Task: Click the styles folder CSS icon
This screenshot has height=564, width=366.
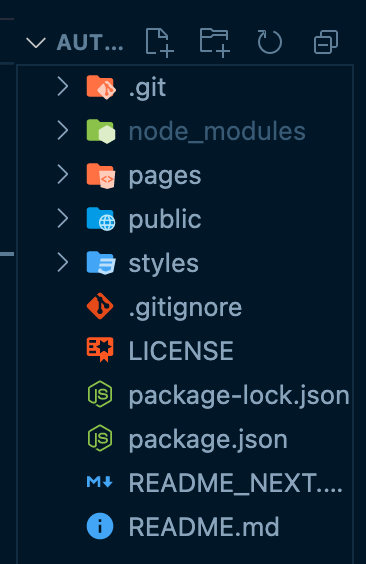Action: click(x=101, y=263)
